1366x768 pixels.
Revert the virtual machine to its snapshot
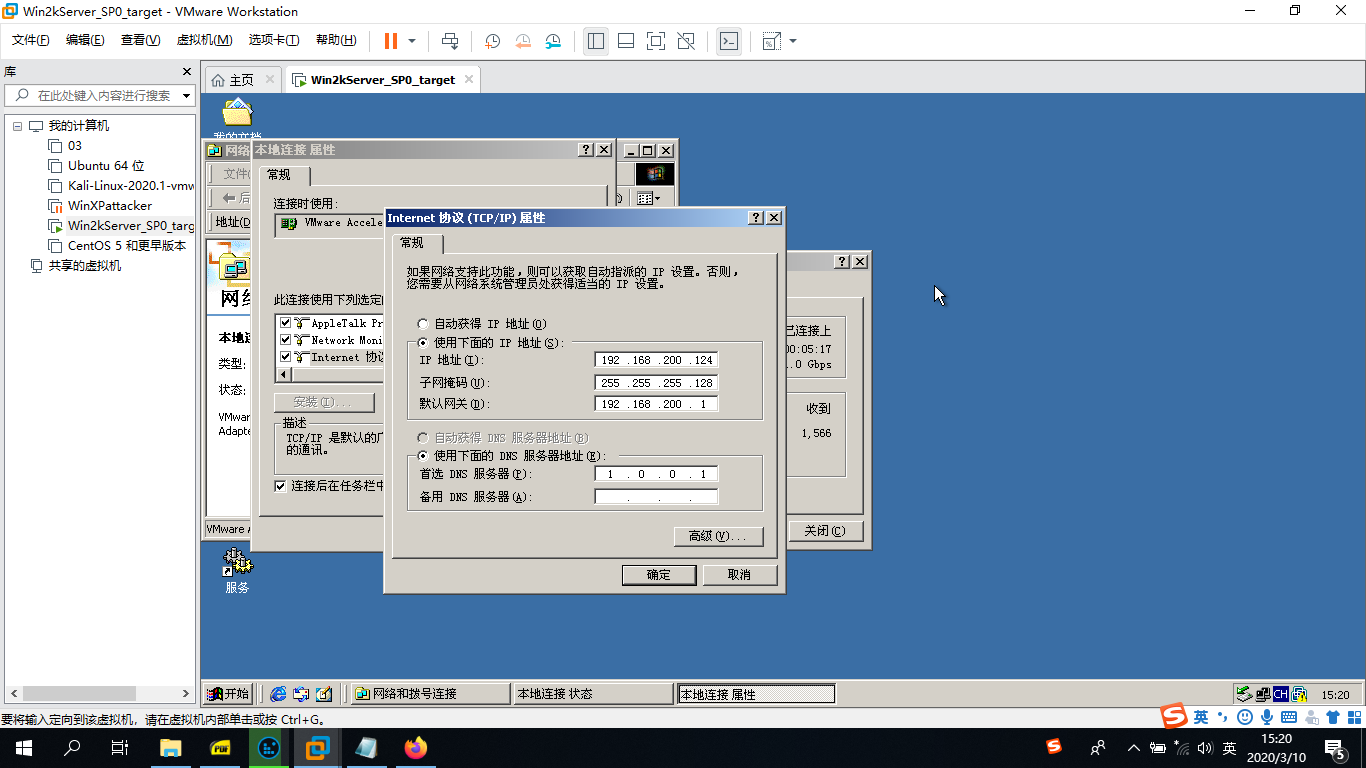tap(523, 41)
